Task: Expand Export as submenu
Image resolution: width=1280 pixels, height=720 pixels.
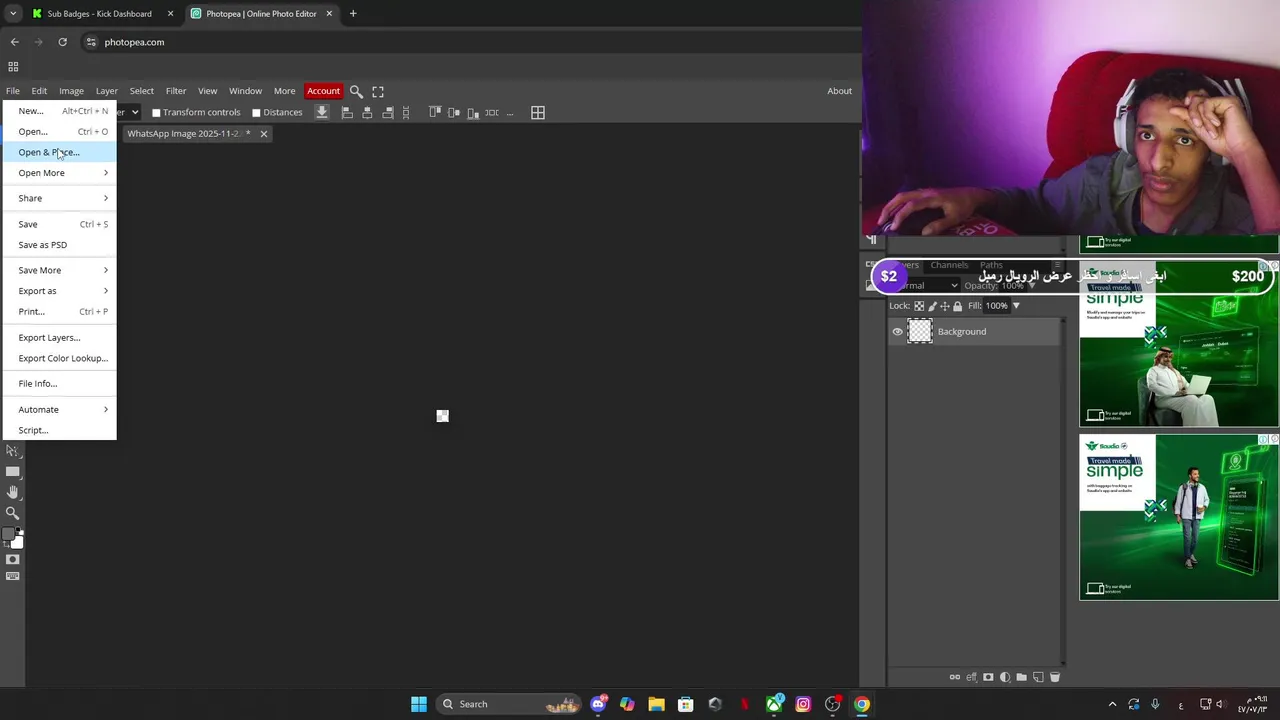Action: click(x=60, y=291)
